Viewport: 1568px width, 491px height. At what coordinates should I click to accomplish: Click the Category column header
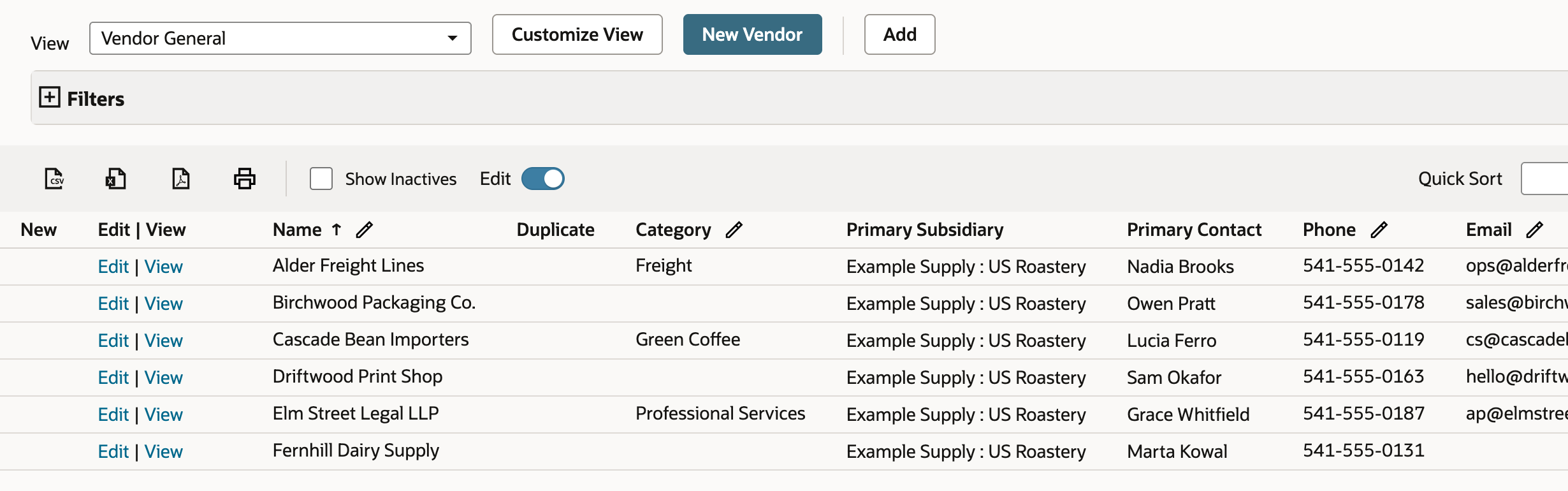[673, 230]
